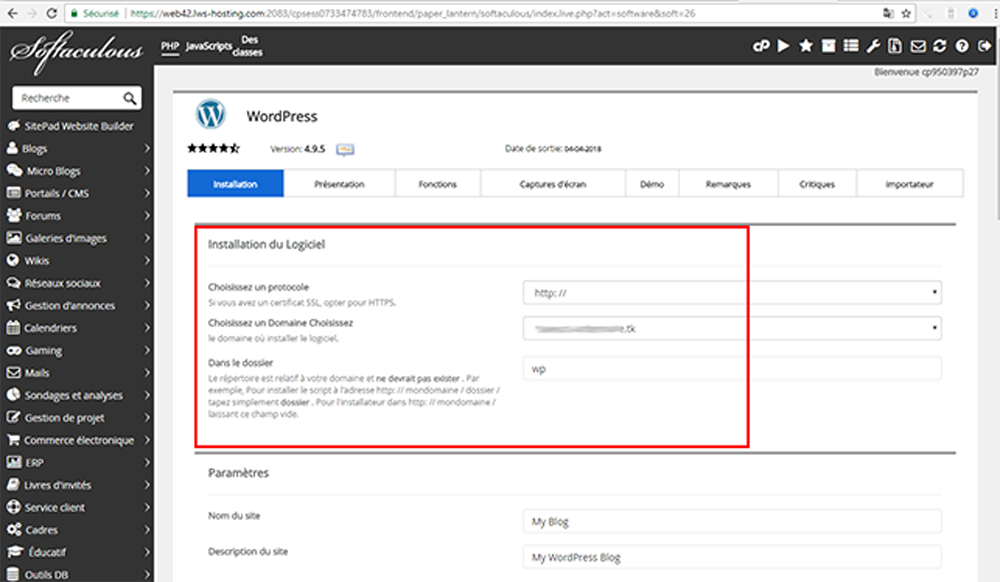Click the Description du site field

(732, 557)
